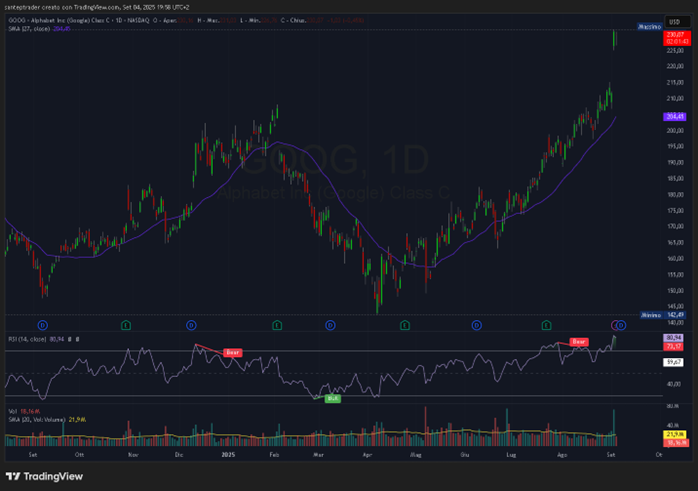Click the Massimo high-price label
The width and height of the screenshot is (698, 491).
[x=649, y=27]
